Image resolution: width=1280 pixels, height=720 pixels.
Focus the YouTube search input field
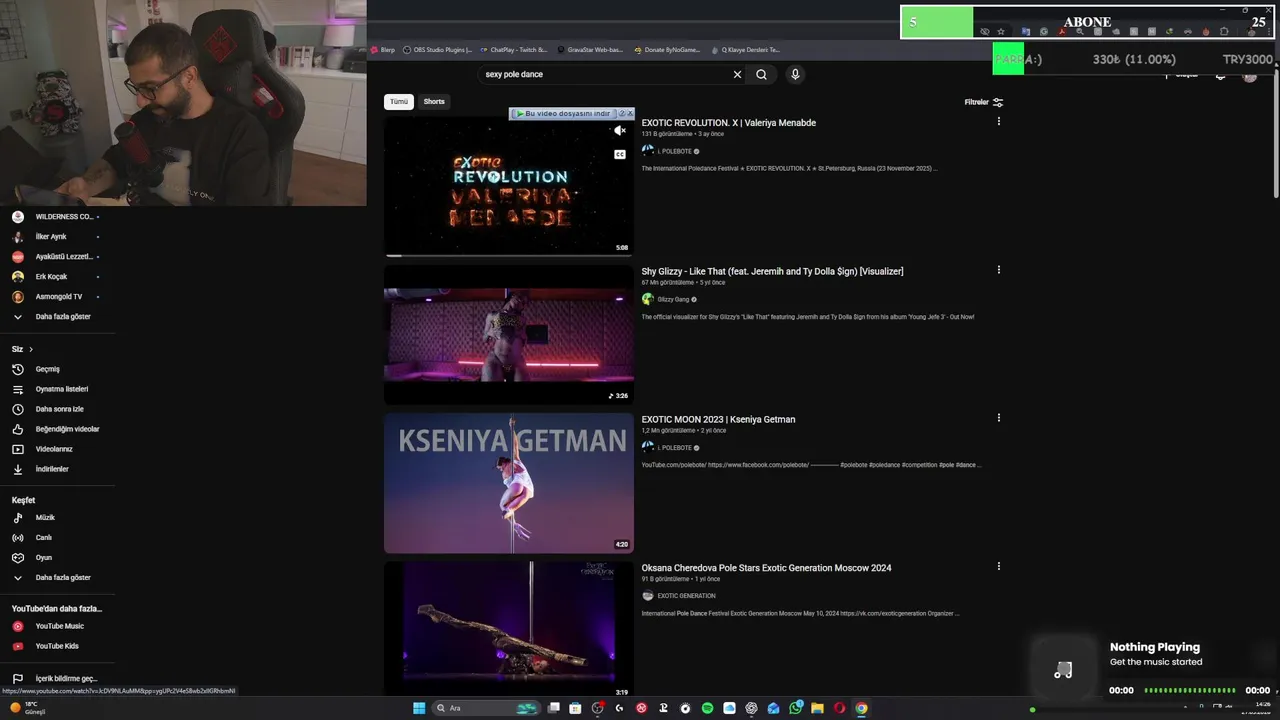point(603,74)
